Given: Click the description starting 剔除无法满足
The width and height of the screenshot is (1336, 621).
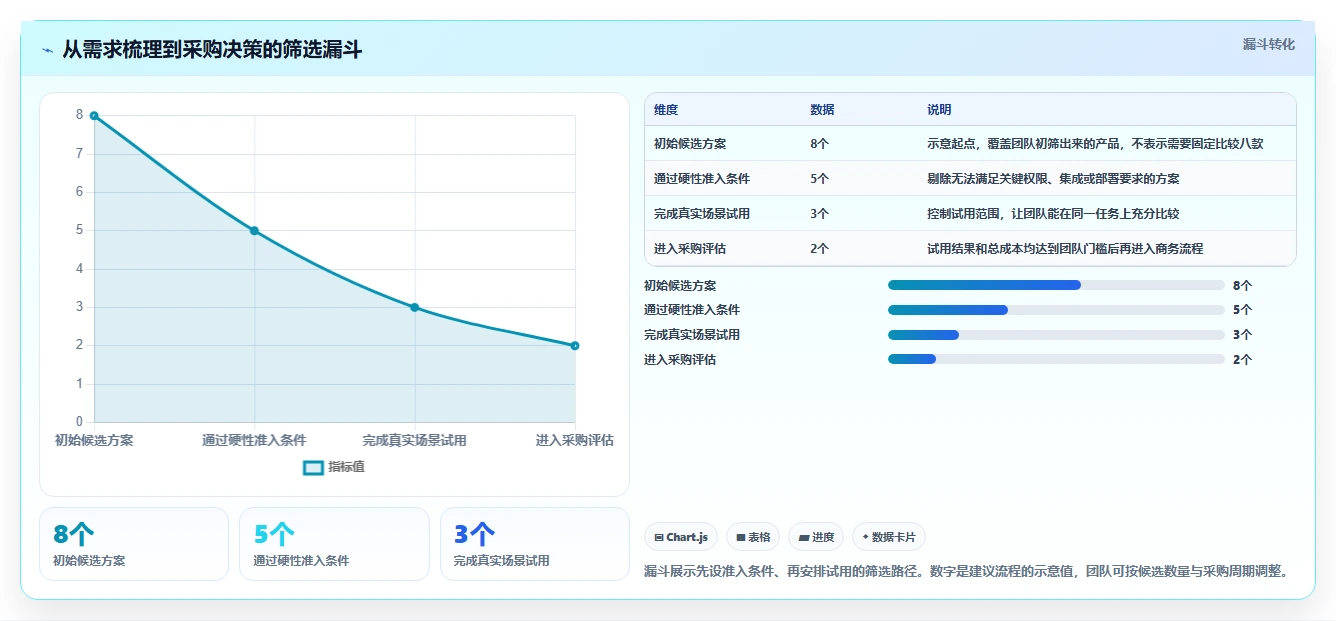Looking at the screenshot, I should click(x=1053, y=179).
